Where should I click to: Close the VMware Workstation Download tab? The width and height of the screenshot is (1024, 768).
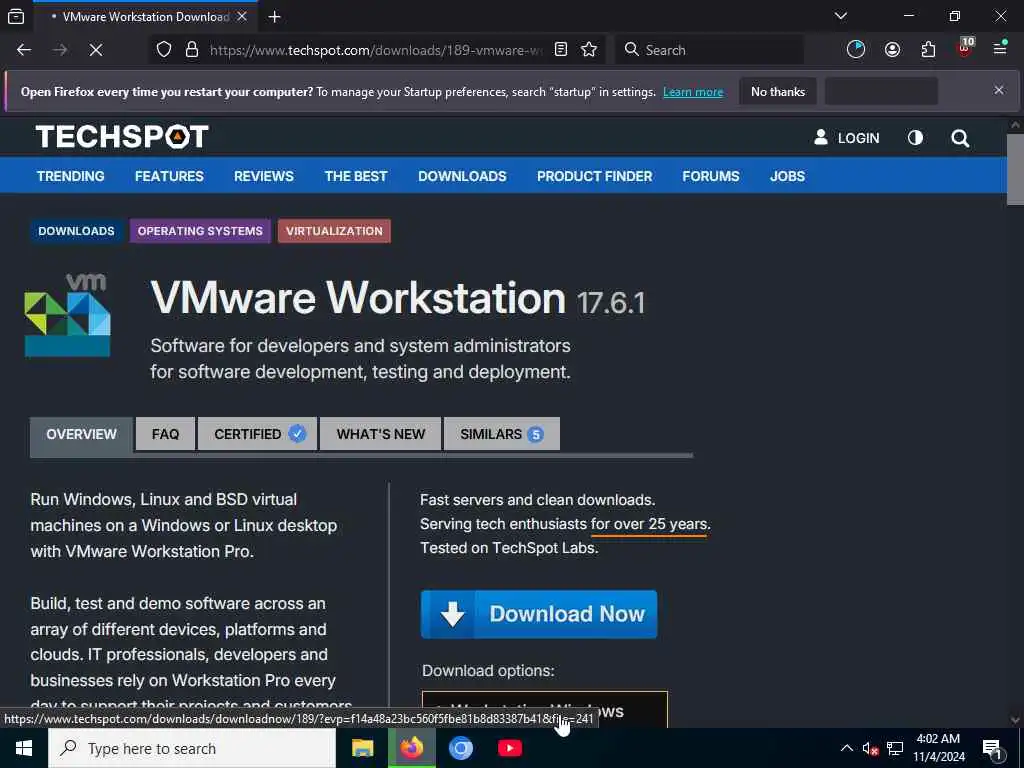(242, 16)
